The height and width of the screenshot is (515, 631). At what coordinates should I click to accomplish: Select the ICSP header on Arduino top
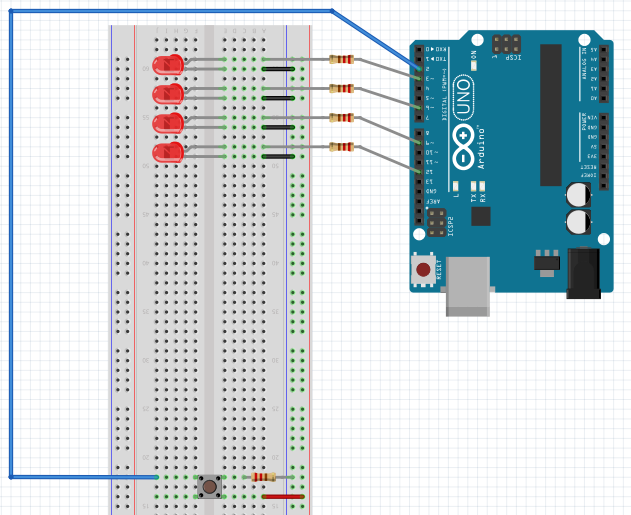pyautogui.click(x=506, y=44)
